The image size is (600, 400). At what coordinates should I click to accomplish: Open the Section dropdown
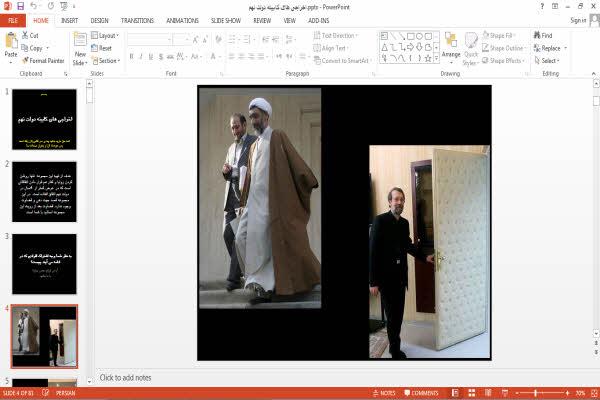[106, 60]
